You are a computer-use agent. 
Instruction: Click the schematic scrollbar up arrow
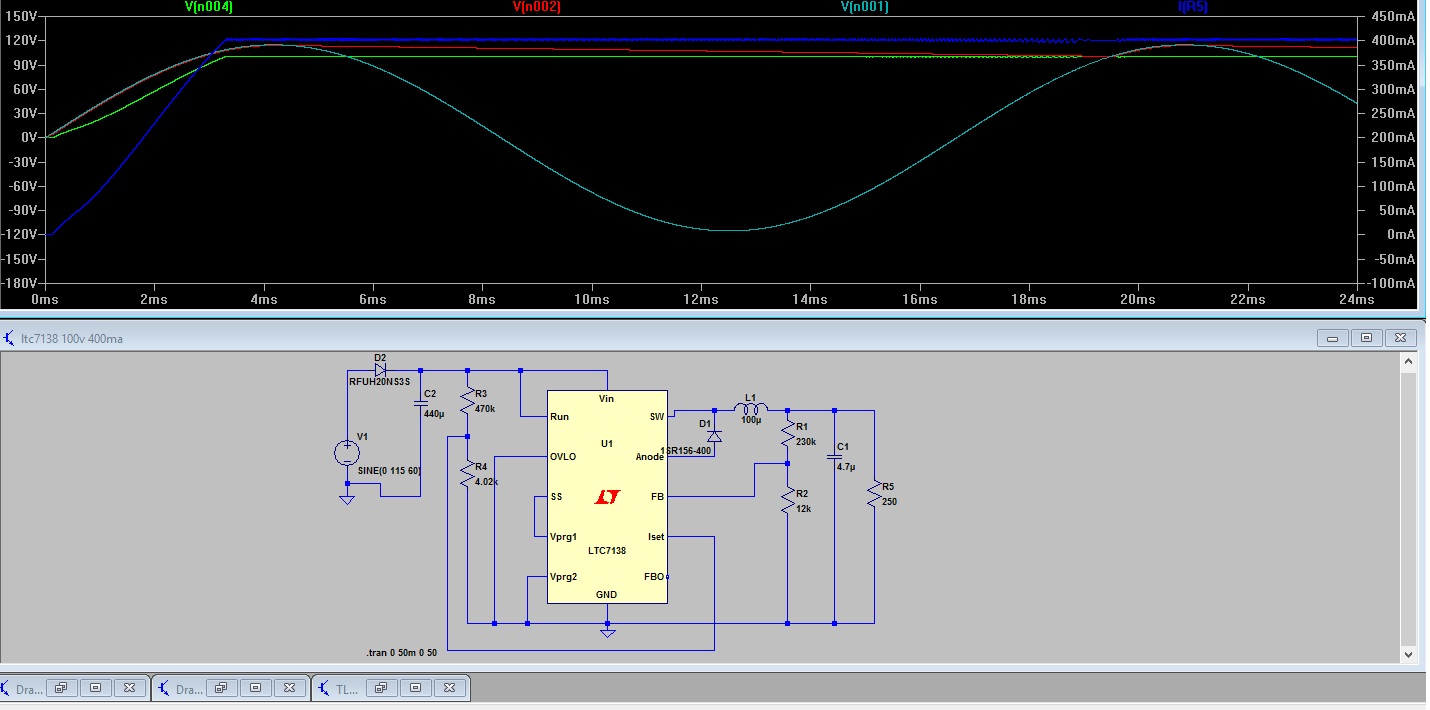point(1410,361)
